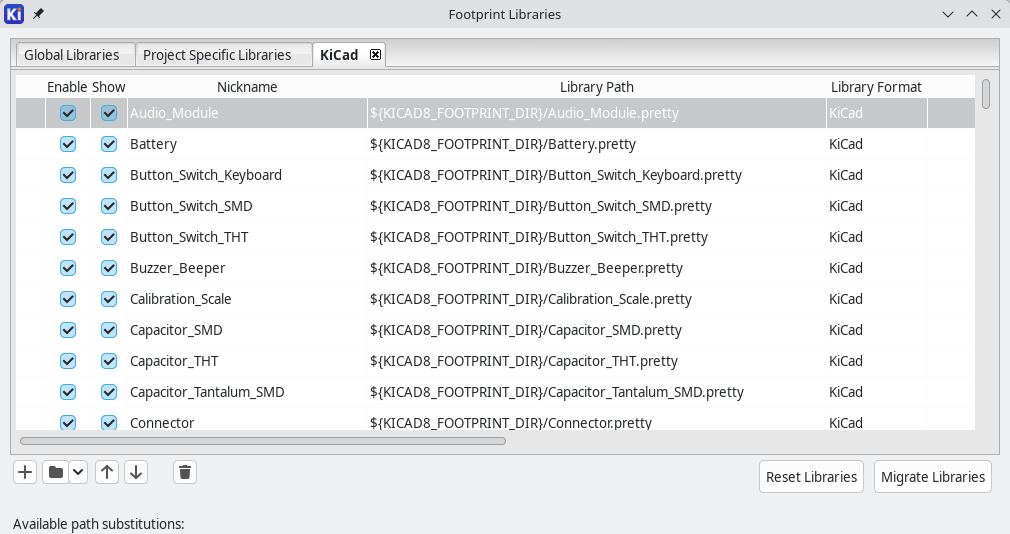1010x534 pixels.
Task: Select Calibration_Scale nickname cell
Action: coord(247,298)
